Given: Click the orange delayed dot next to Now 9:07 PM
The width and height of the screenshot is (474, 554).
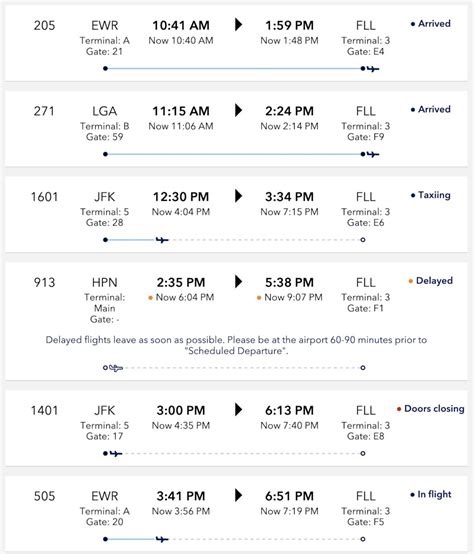Looking at the screenshot, I should click(259, 298).
